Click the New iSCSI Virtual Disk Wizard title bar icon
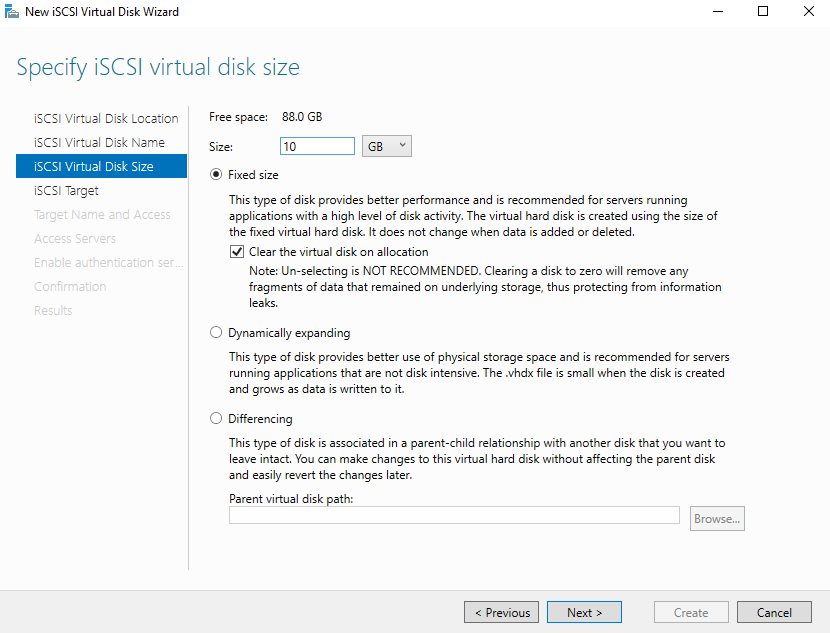 tap(13, 11)
